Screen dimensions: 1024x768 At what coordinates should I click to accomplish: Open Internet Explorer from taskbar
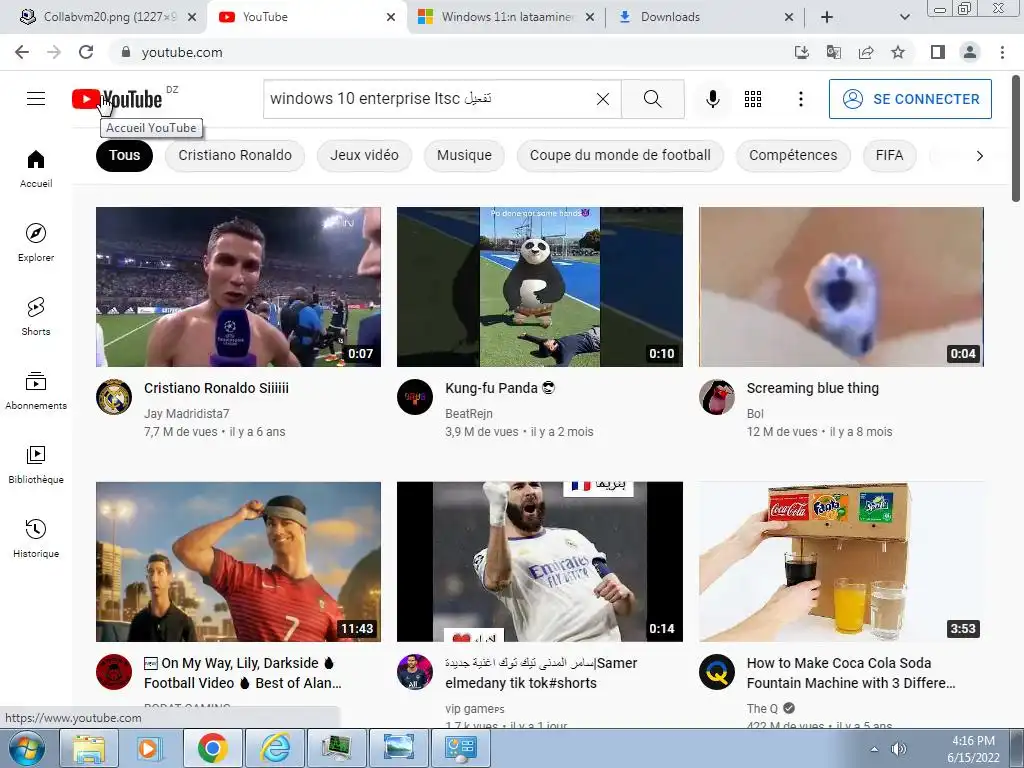[x=274, y=748]
